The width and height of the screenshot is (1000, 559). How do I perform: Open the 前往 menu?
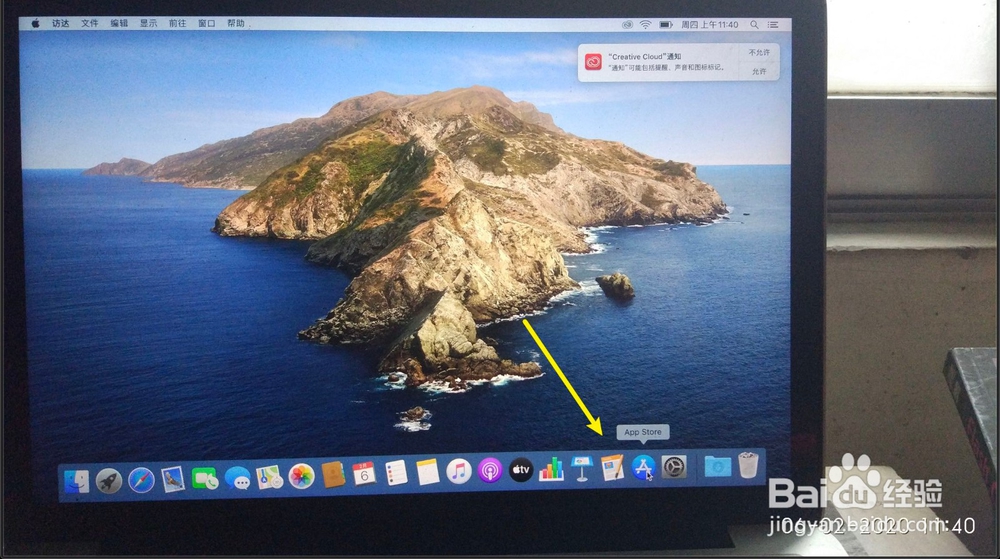click(177, 23)
